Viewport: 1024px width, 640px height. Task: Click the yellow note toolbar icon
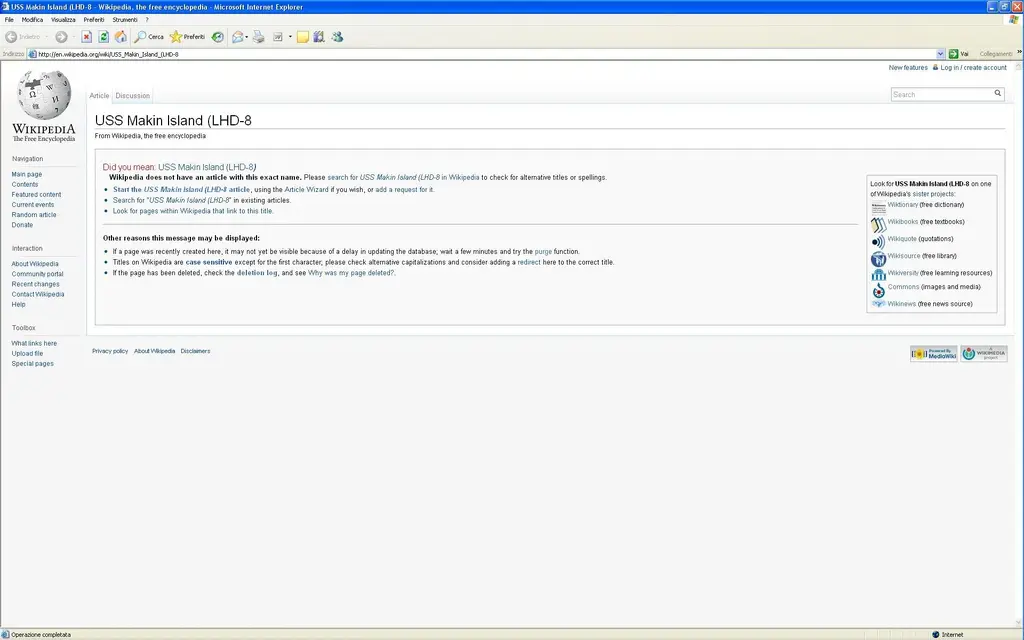point(302,37)
